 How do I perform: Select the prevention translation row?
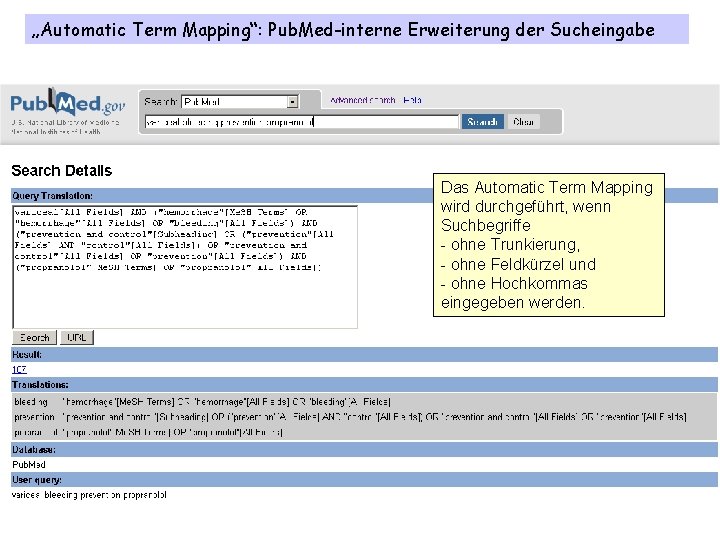coord(350,417)
